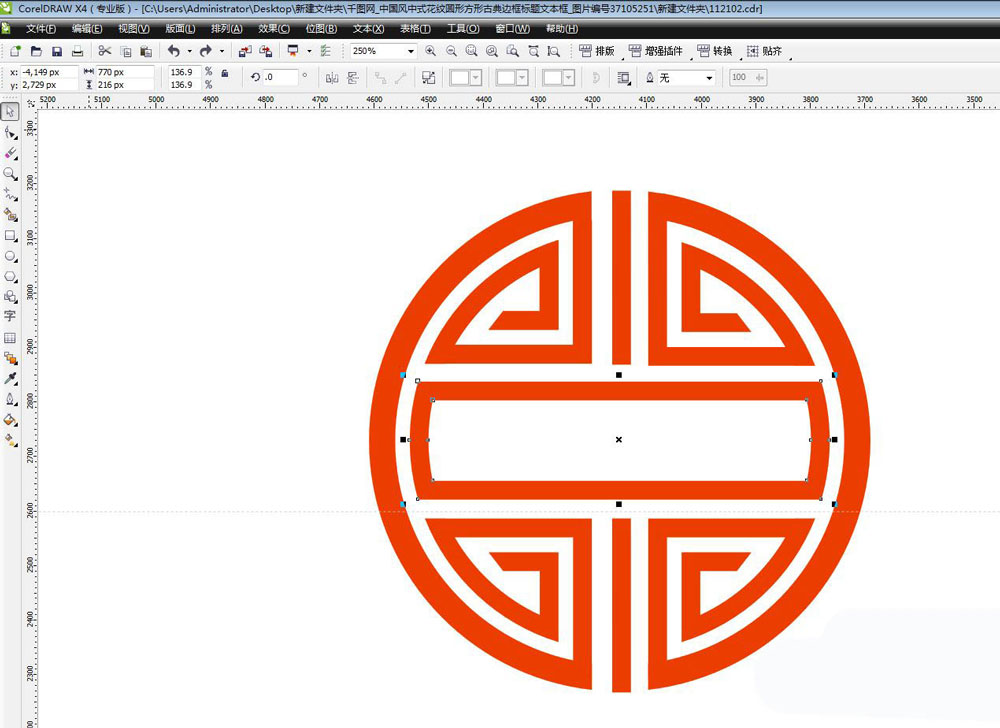This screenshot has width=1000, height=728.
Task: Expand the outline width dropdown showing 无
Action: [709, 77]
